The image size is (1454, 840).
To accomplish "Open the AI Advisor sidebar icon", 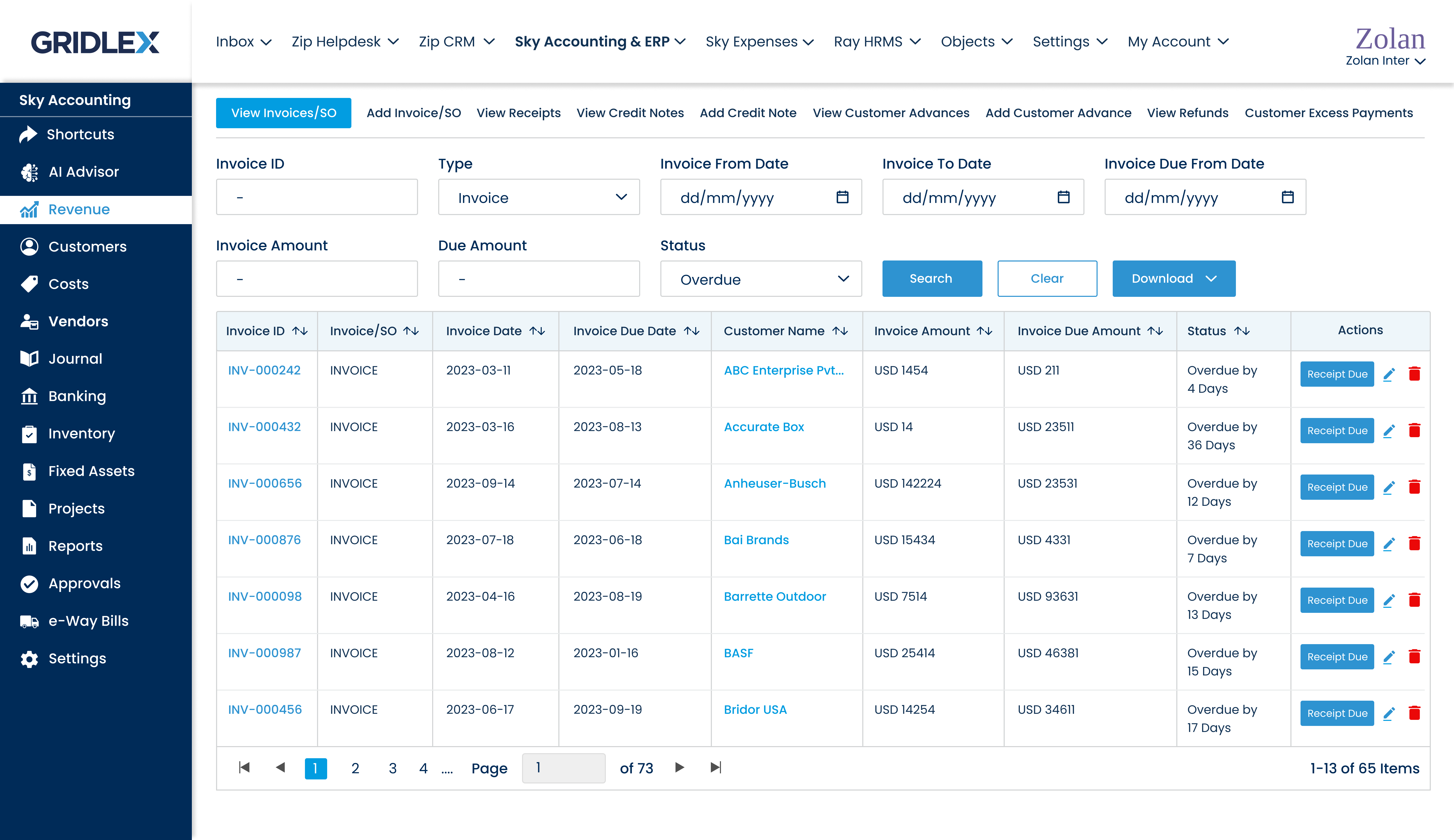I will tap(30, 172).
